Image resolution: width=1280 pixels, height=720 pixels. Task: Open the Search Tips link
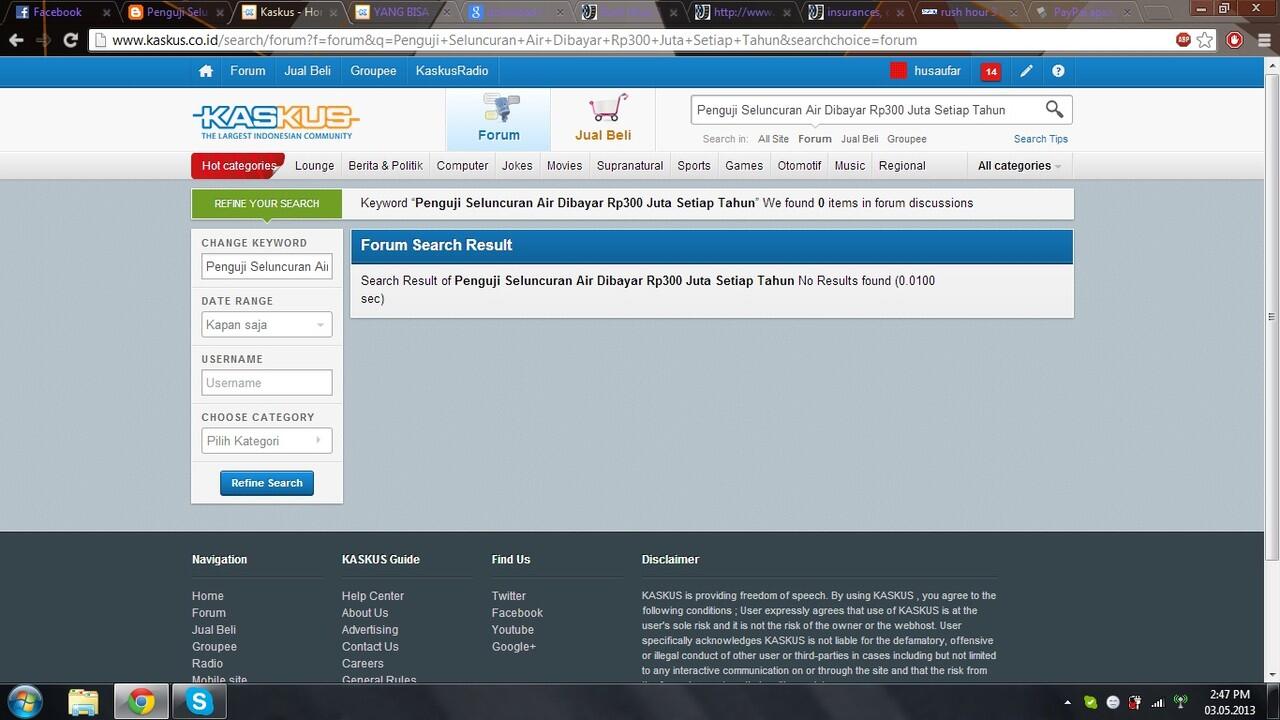coord(1041,139)
